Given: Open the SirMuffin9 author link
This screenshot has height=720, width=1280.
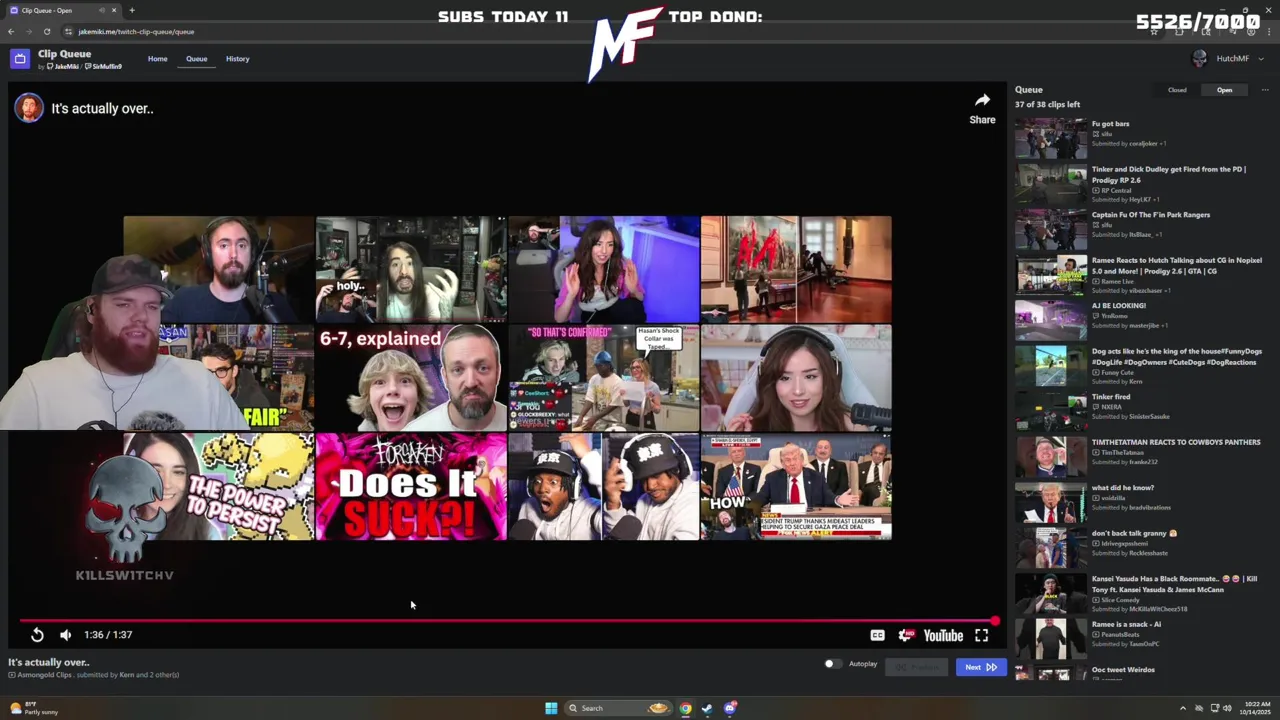Looking at the screenshot, I should click(x=104, y=67).
